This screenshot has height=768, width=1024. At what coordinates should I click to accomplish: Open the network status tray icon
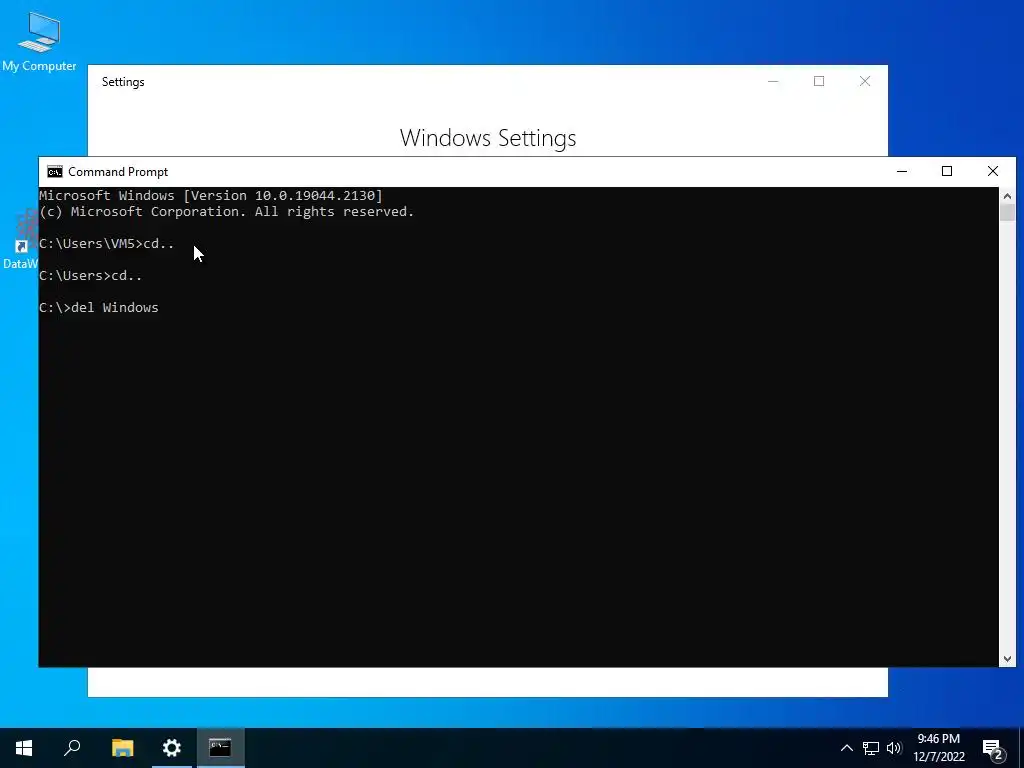(x=871, y=748)
